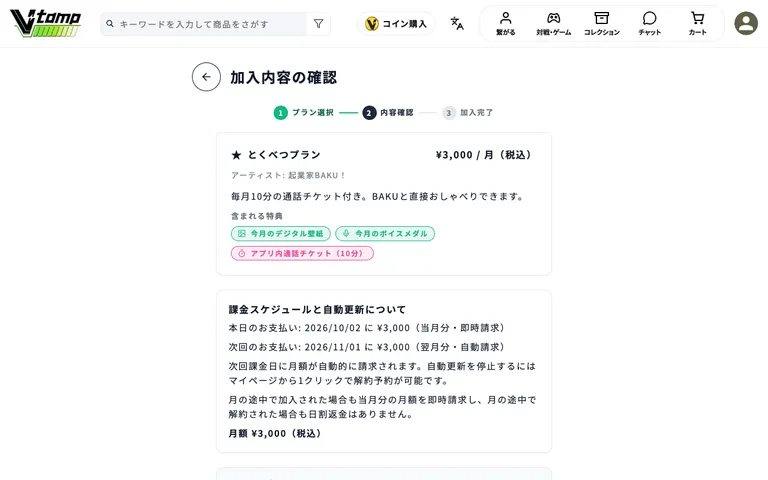Viewport: 768px width, 480px height.
Task: Click the 今月のデジタル壁紙 benefit tag
Action: (281, 234)
